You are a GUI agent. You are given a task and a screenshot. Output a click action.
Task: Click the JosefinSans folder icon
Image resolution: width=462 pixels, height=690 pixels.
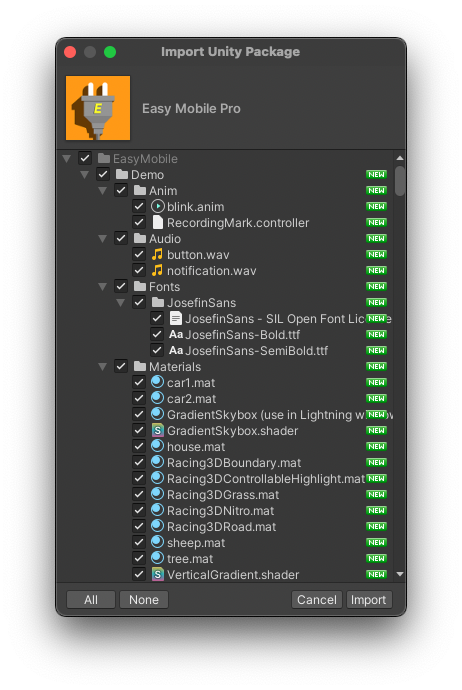point(158,302)
